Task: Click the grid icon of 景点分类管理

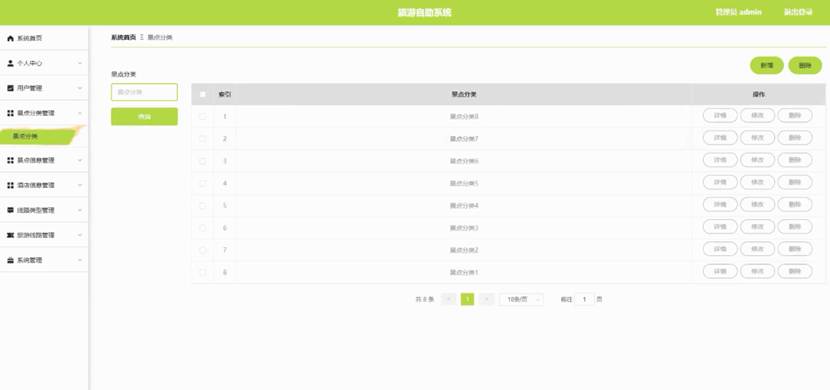Action: [10, 113]
